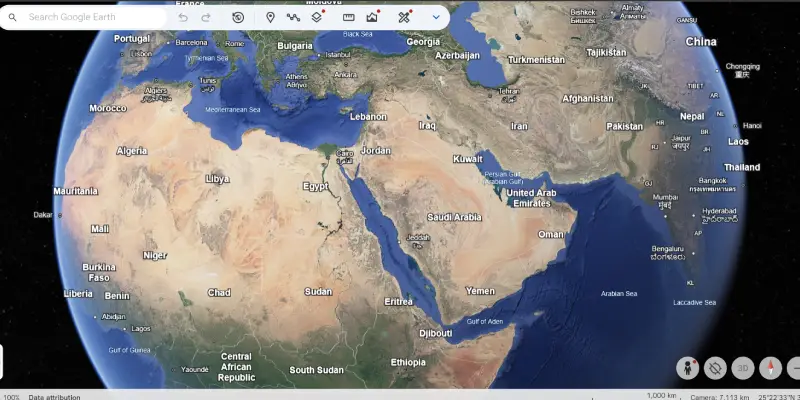Select the Mauritania label
The image size is (800, 400).
point(76,191)
